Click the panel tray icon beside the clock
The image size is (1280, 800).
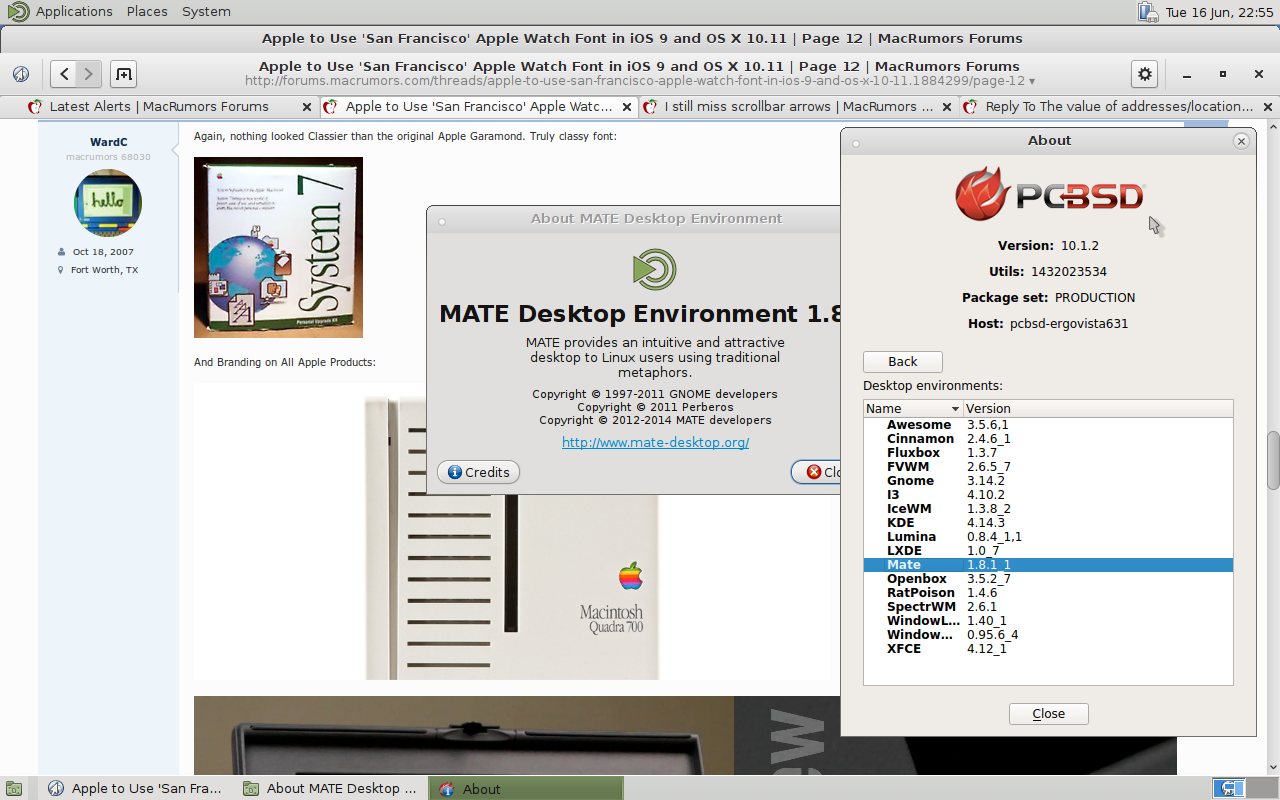click(1148, 12)
